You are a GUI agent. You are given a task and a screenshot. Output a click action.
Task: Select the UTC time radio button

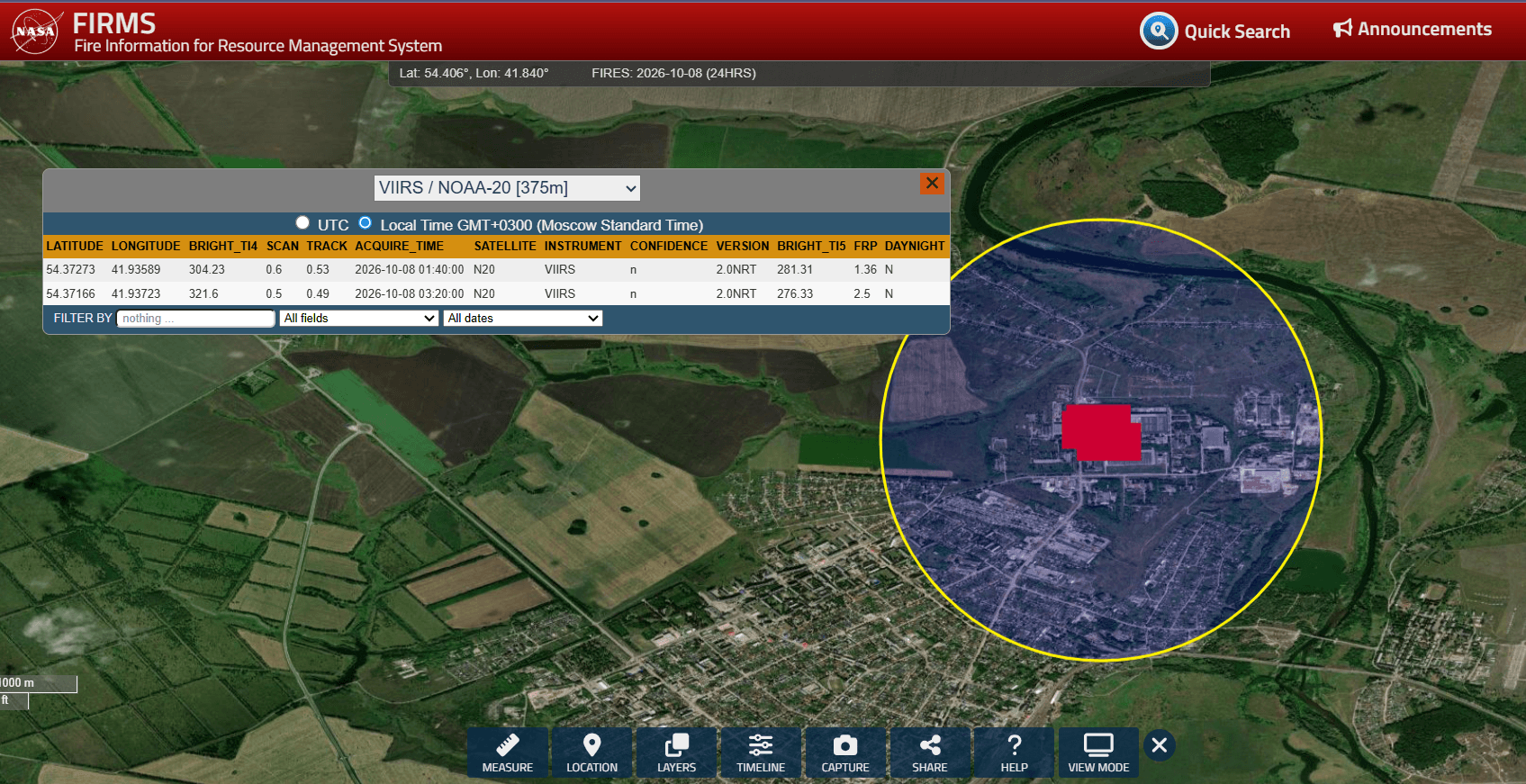click(x=302, y=223)
